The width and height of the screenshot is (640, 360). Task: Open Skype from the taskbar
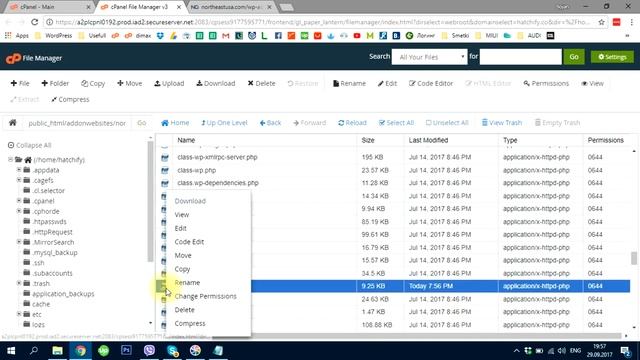click(172, 351)
